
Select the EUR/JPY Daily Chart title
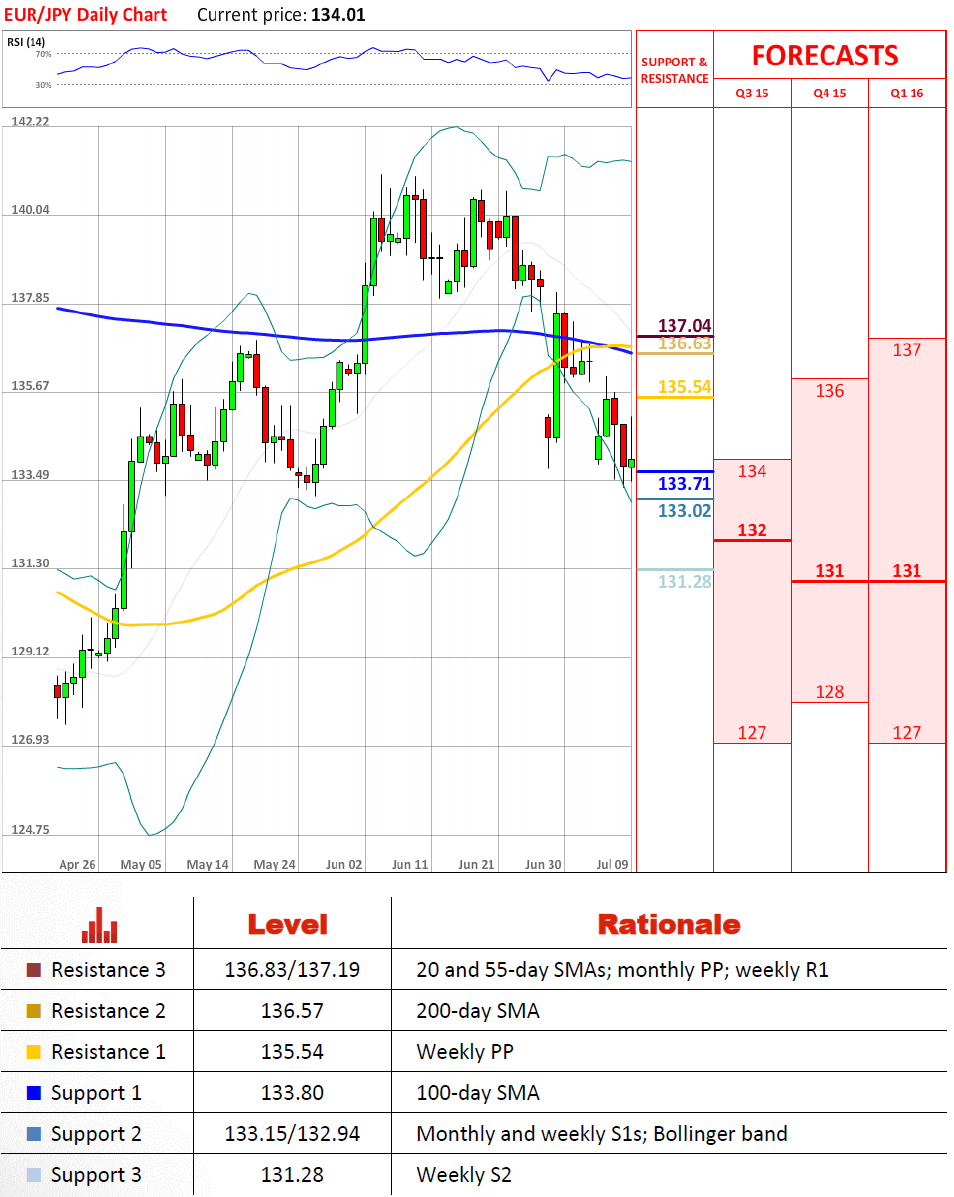[x=85, y=15]
